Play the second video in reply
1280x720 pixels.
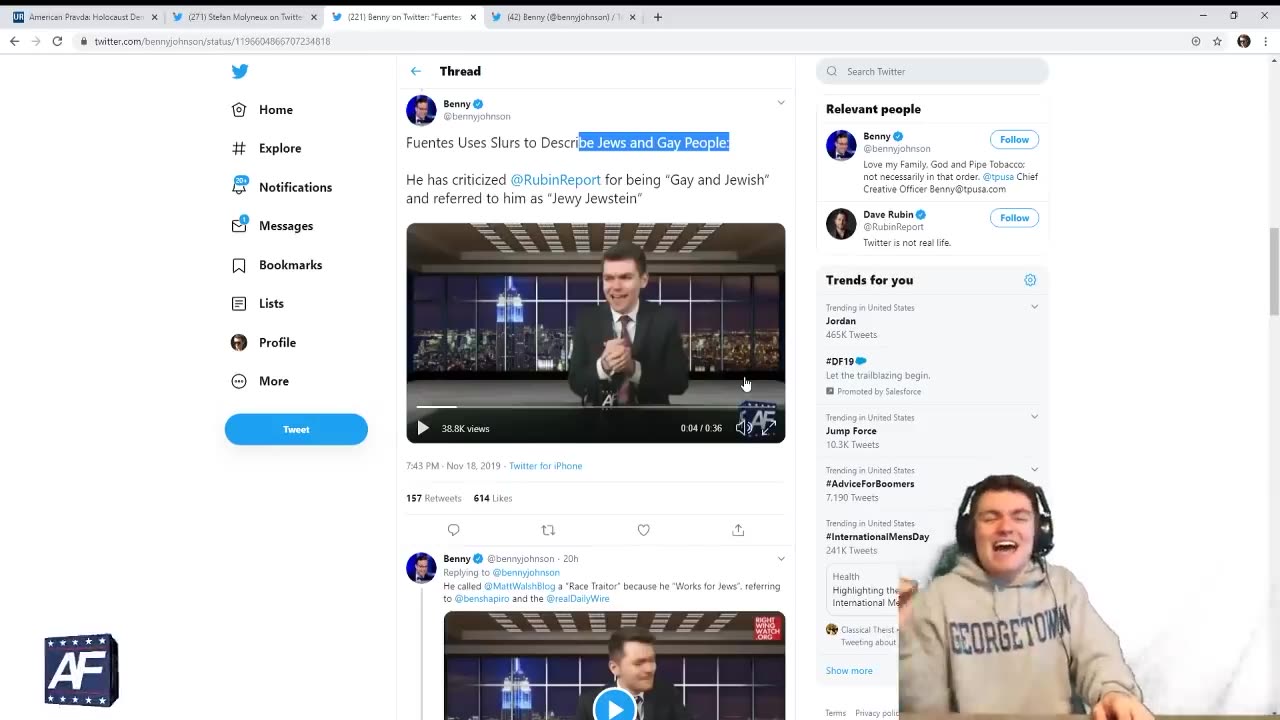(614, 706)
